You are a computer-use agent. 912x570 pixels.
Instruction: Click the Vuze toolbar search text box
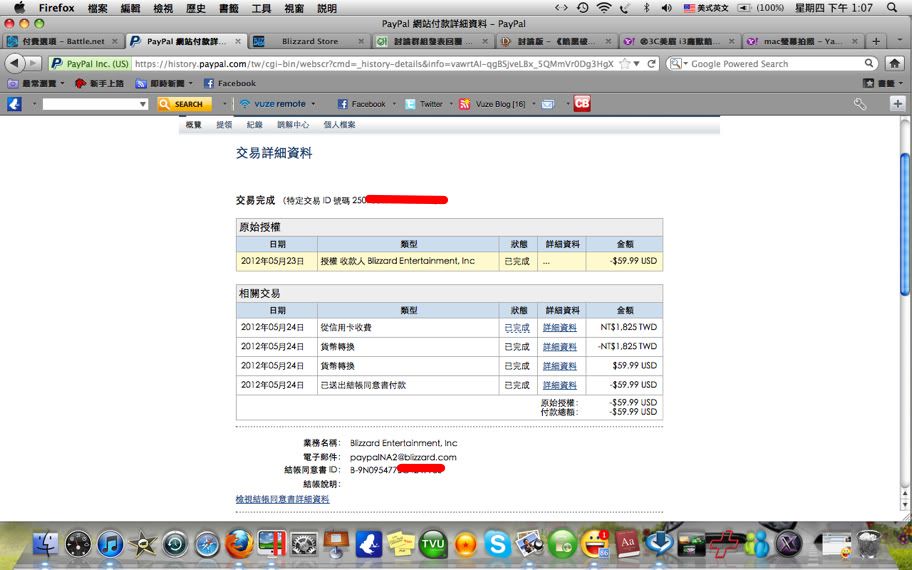point(91,104)
